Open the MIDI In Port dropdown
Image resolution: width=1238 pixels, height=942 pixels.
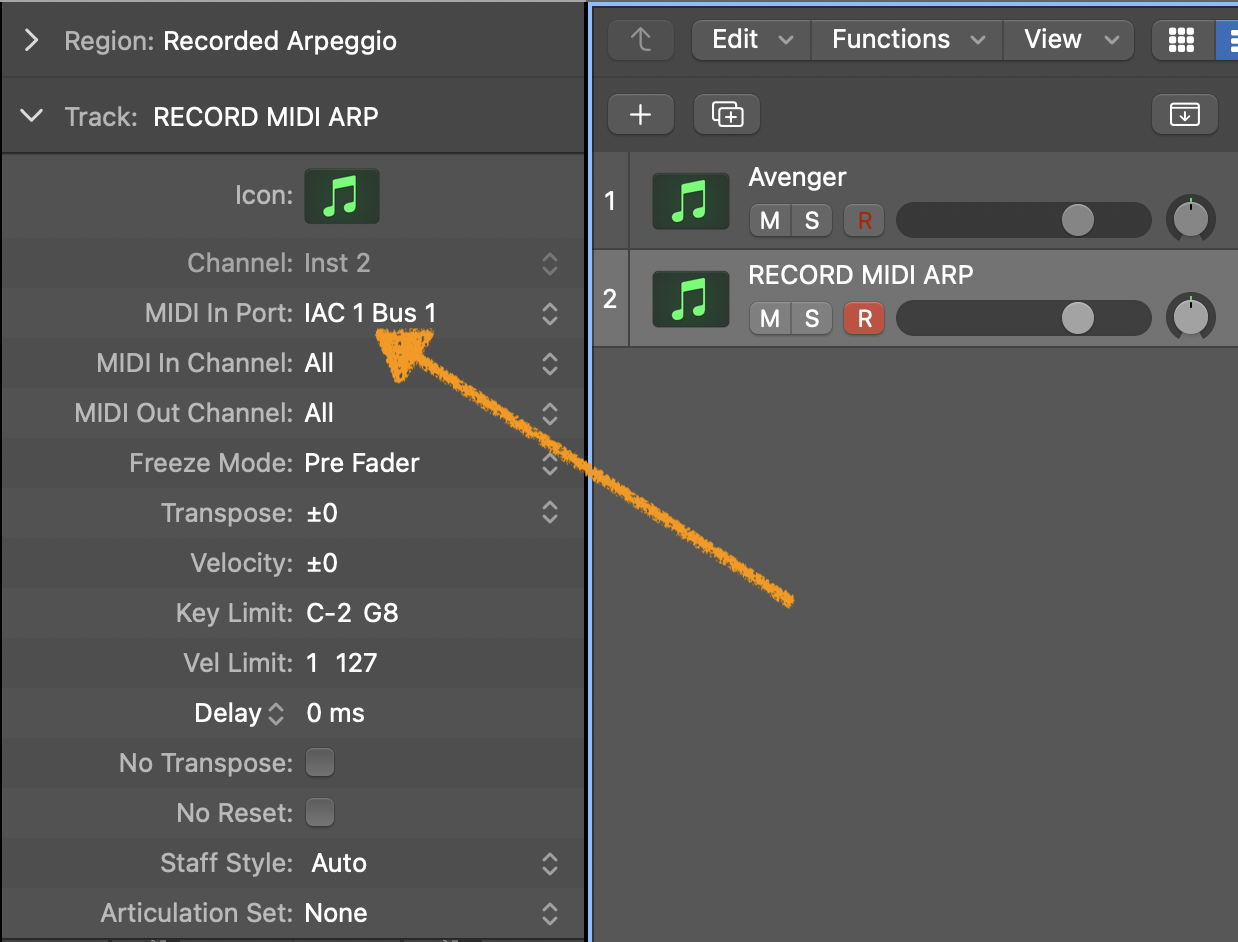click(550, 313)
